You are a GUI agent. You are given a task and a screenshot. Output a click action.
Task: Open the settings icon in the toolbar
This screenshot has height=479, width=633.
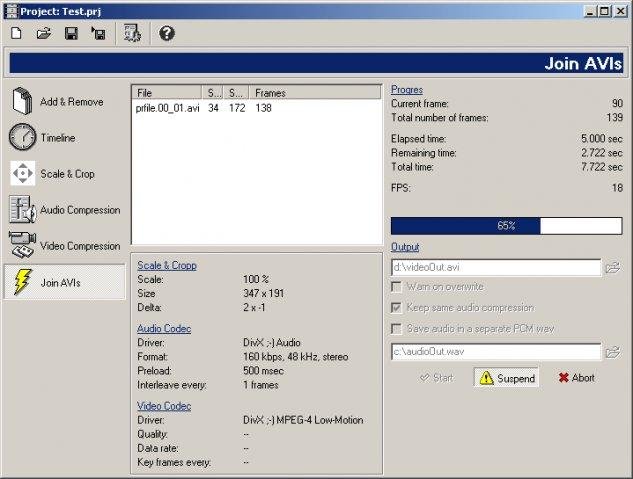[132, 34]
